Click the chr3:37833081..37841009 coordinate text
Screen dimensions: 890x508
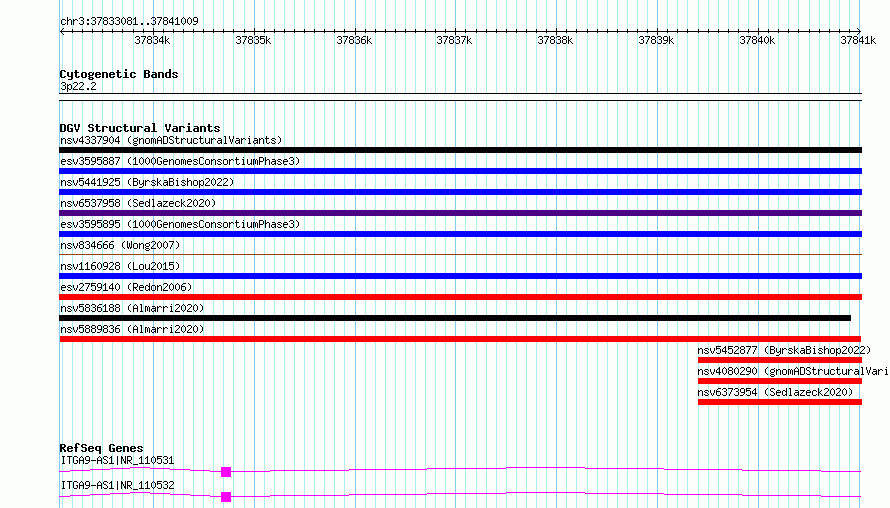coord(129,21)
